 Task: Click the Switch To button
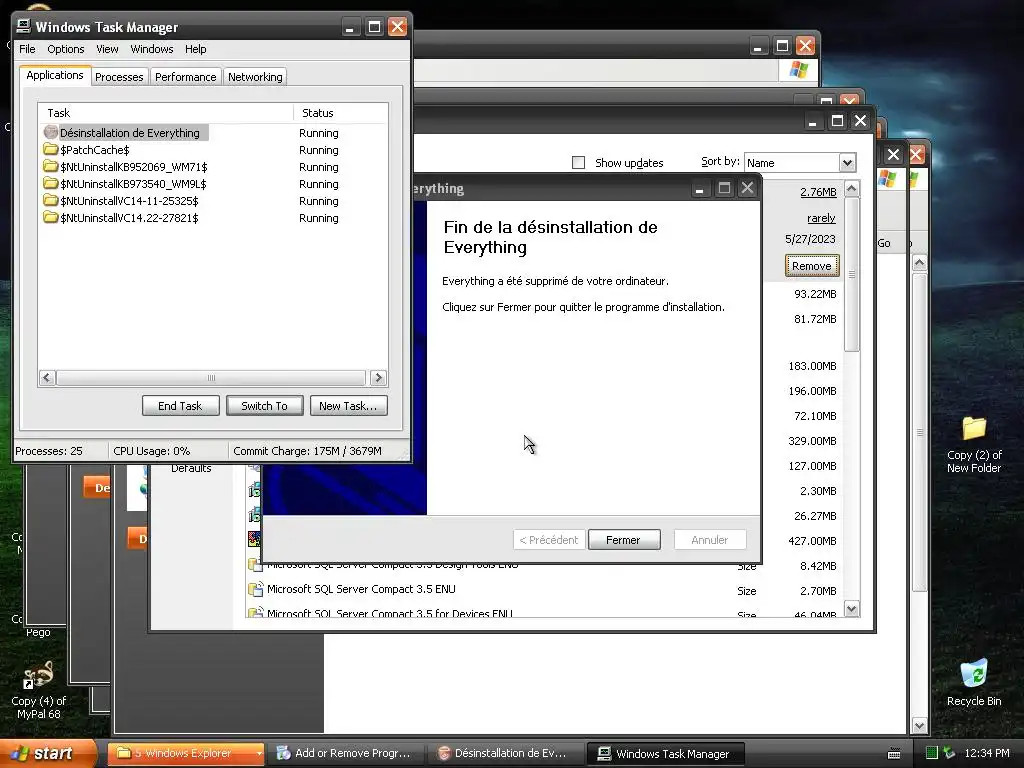click(x=264, y=406)
